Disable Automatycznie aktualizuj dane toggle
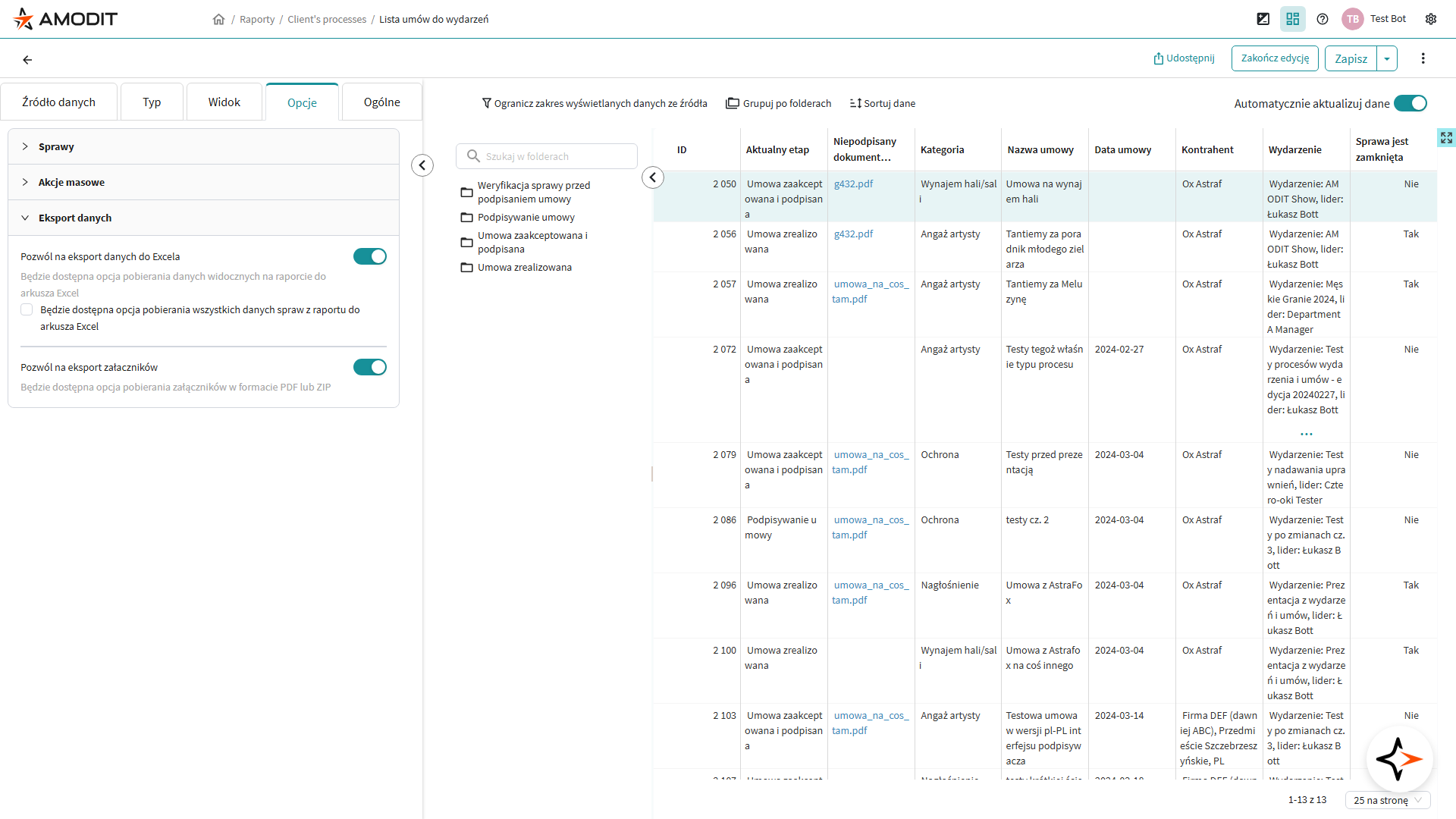This screenshot has height=819, width=1456. (1410, 103)
